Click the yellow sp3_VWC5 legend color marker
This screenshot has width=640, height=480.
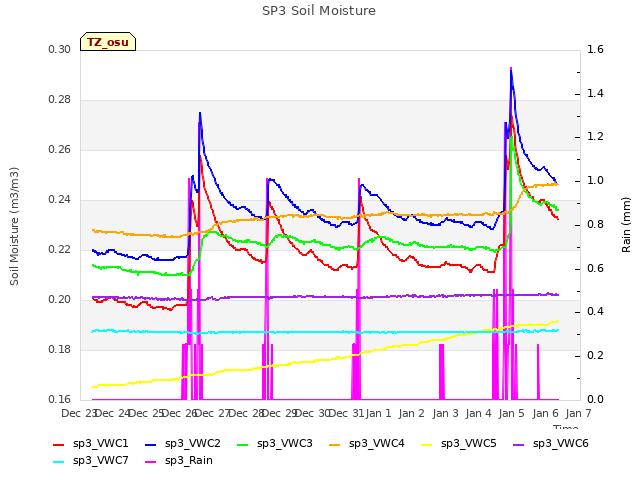pyautogui.click(x=427, y=444)
